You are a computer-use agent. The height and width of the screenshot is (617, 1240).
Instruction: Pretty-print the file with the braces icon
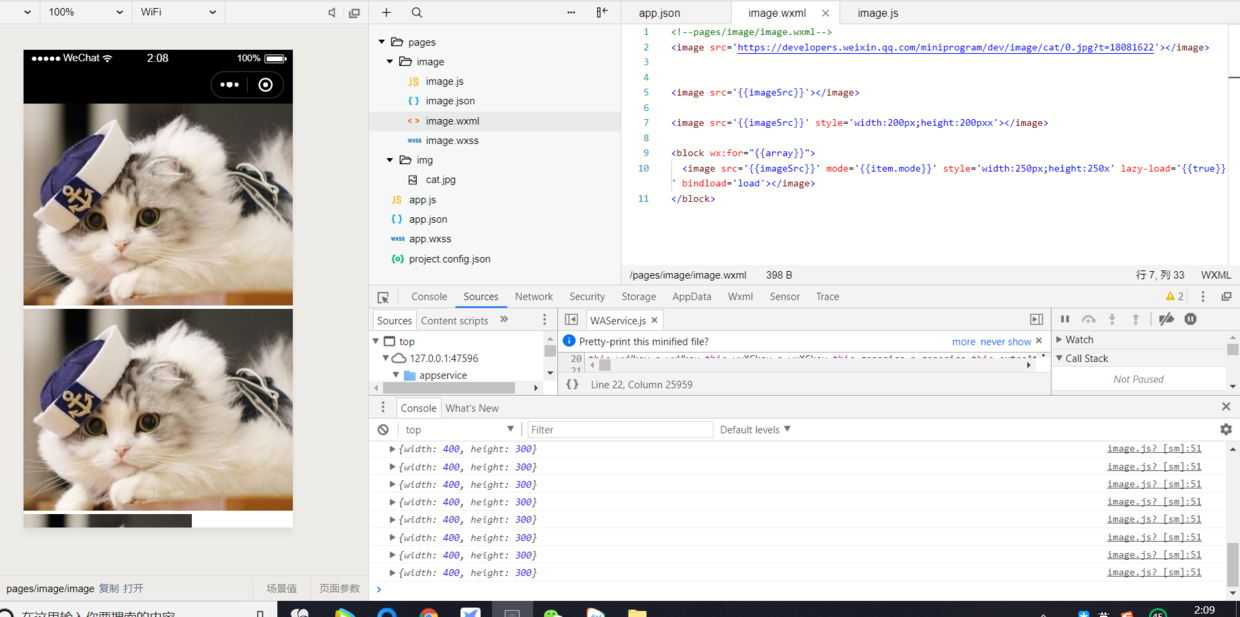click(x=572, y=384)
